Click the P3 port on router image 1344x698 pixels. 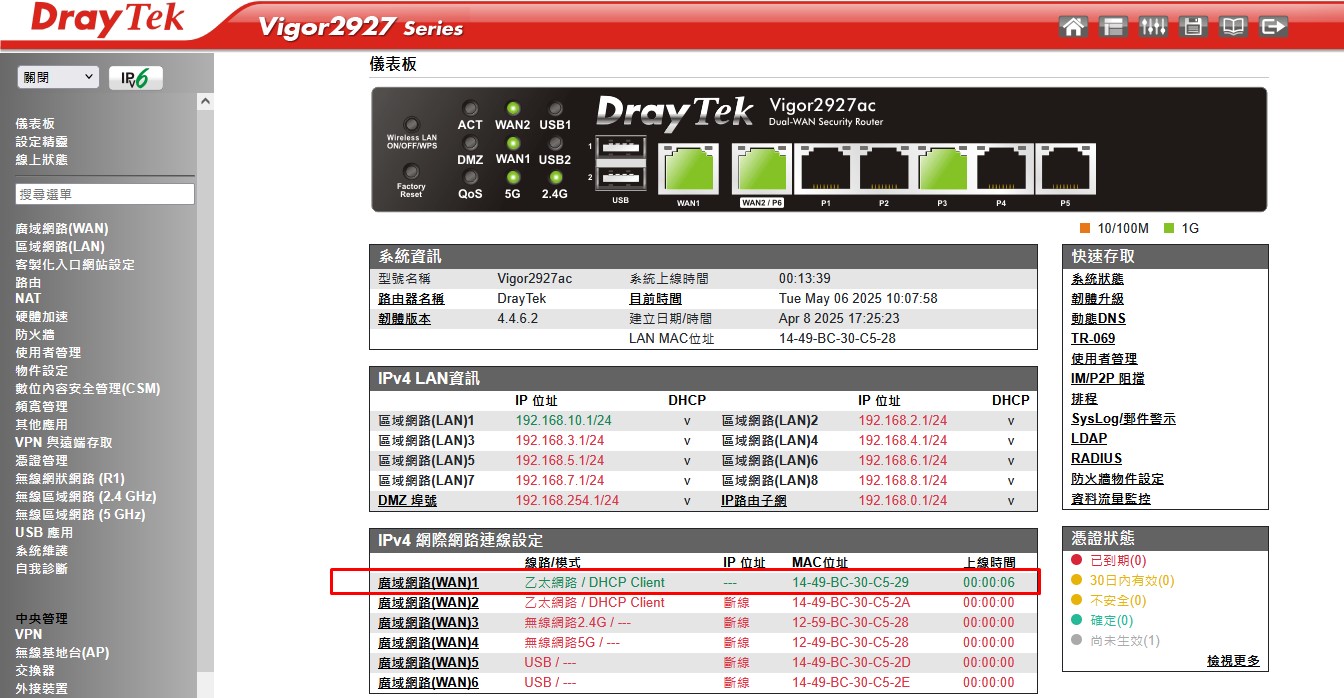click(x=942, y=168)
